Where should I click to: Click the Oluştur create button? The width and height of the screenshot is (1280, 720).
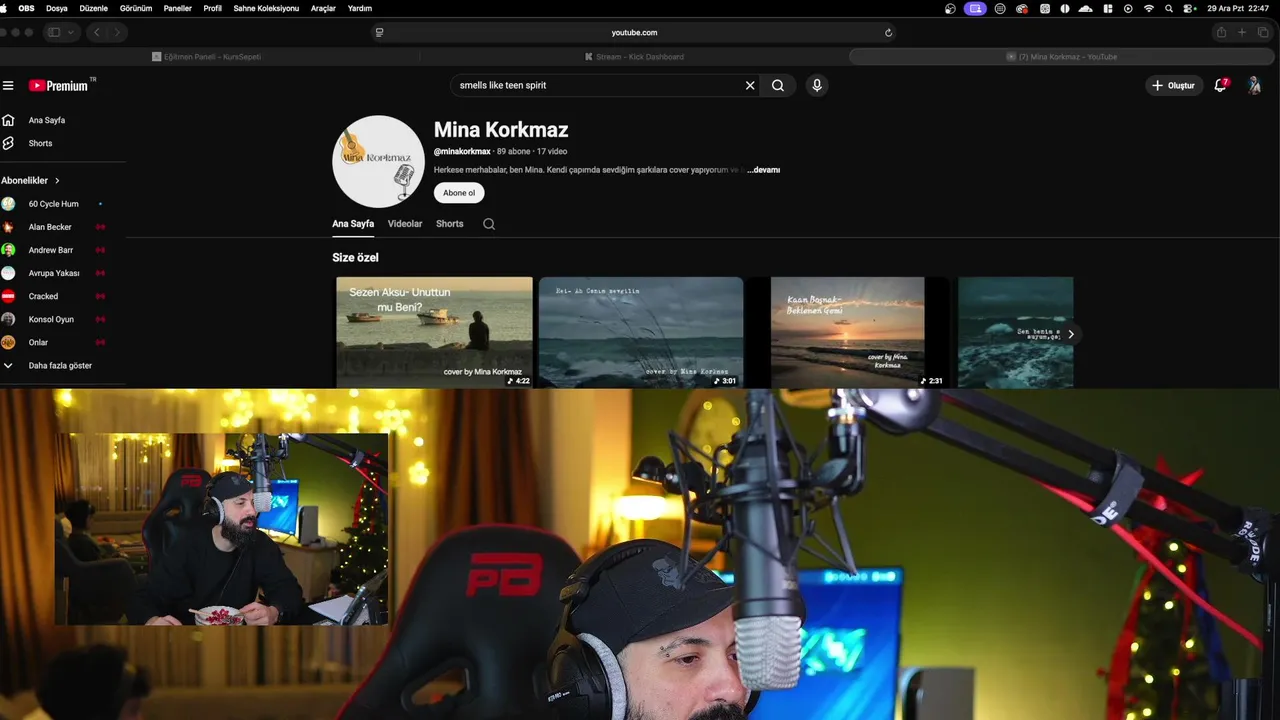[x=1174, y=86]
